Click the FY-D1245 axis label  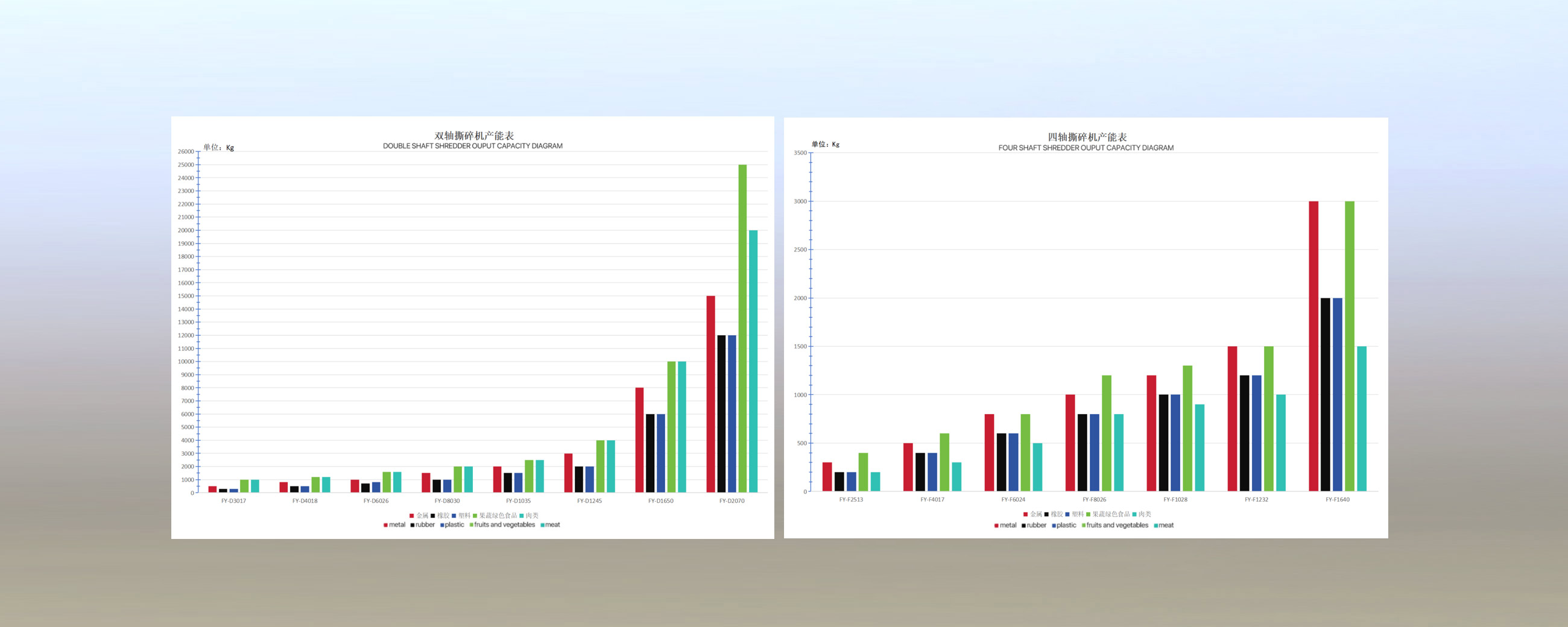(x=589, y=501)
